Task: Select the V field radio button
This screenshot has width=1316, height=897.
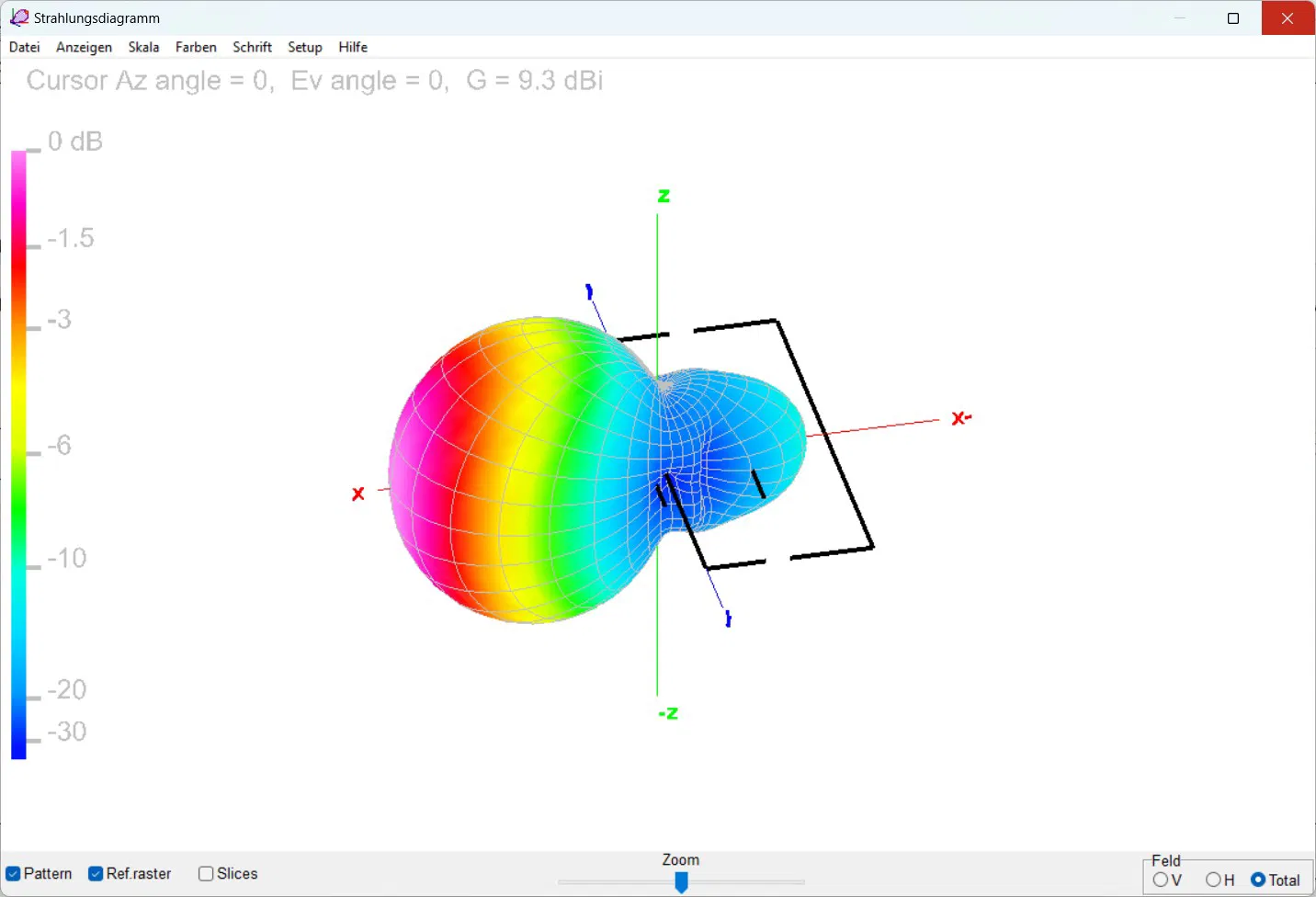Action: tap(1161, 880)
